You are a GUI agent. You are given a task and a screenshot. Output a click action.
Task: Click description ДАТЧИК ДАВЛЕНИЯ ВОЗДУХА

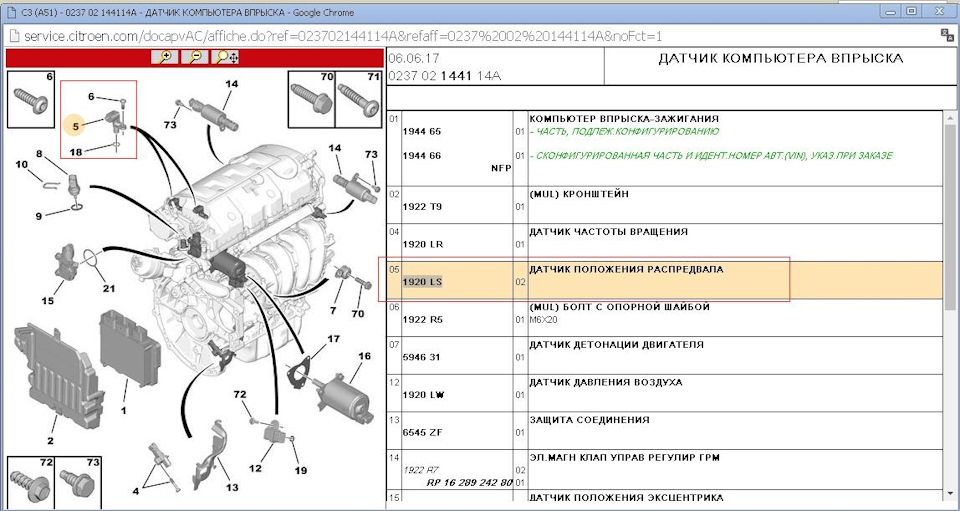(x=606, y=382)
